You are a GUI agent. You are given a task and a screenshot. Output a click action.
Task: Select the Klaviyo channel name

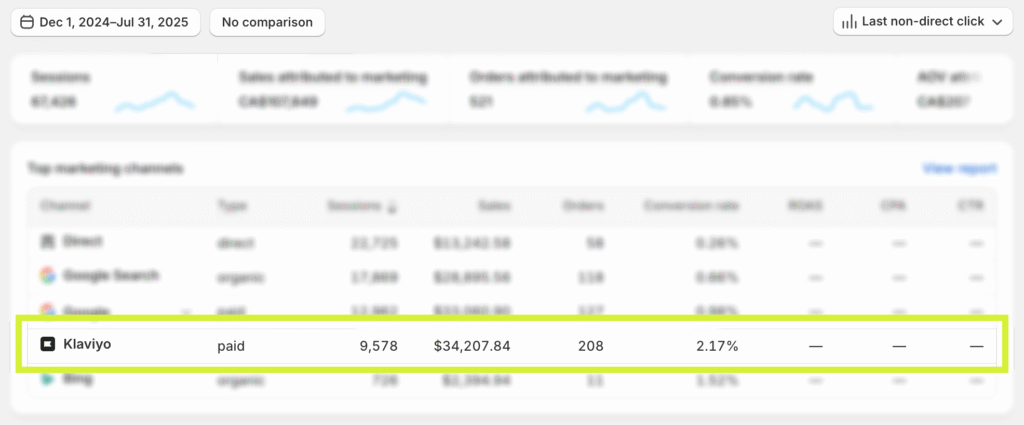pyautogui.click(x=85, y=345)
